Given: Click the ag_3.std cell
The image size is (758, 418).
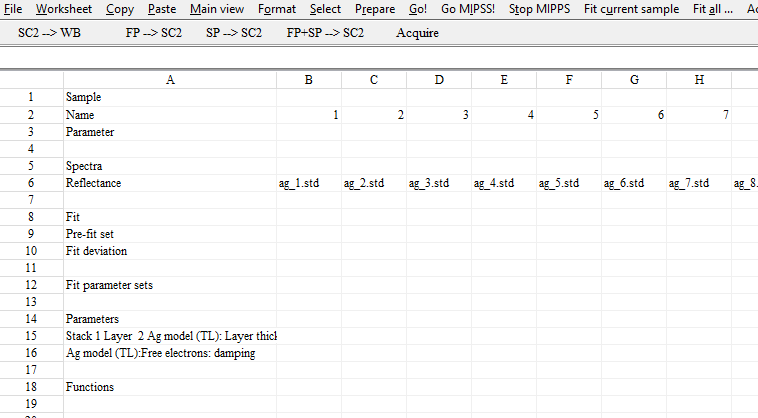Looking at the screenshot, I should 439,183.
